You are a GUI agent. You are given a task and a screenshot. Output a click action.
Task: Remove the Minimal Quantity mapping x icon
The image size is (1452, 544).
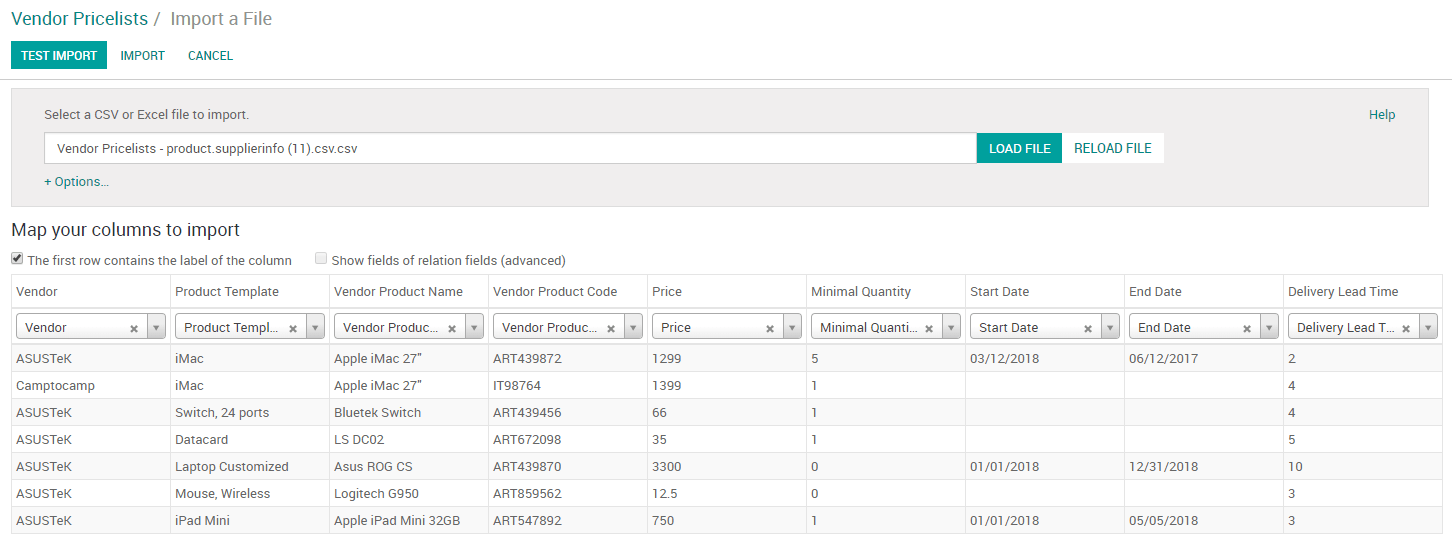pos(929,328)
